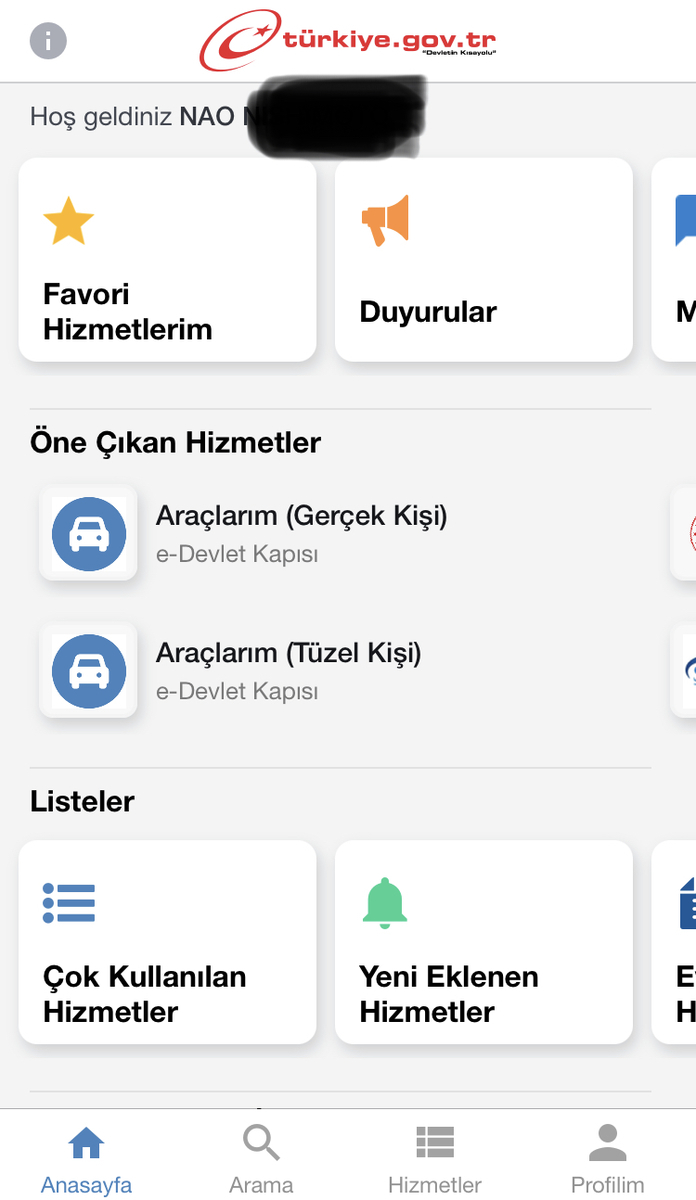Open the türkiye.gov.tr logo
The image size is (696, 1200).
[348, 41]
